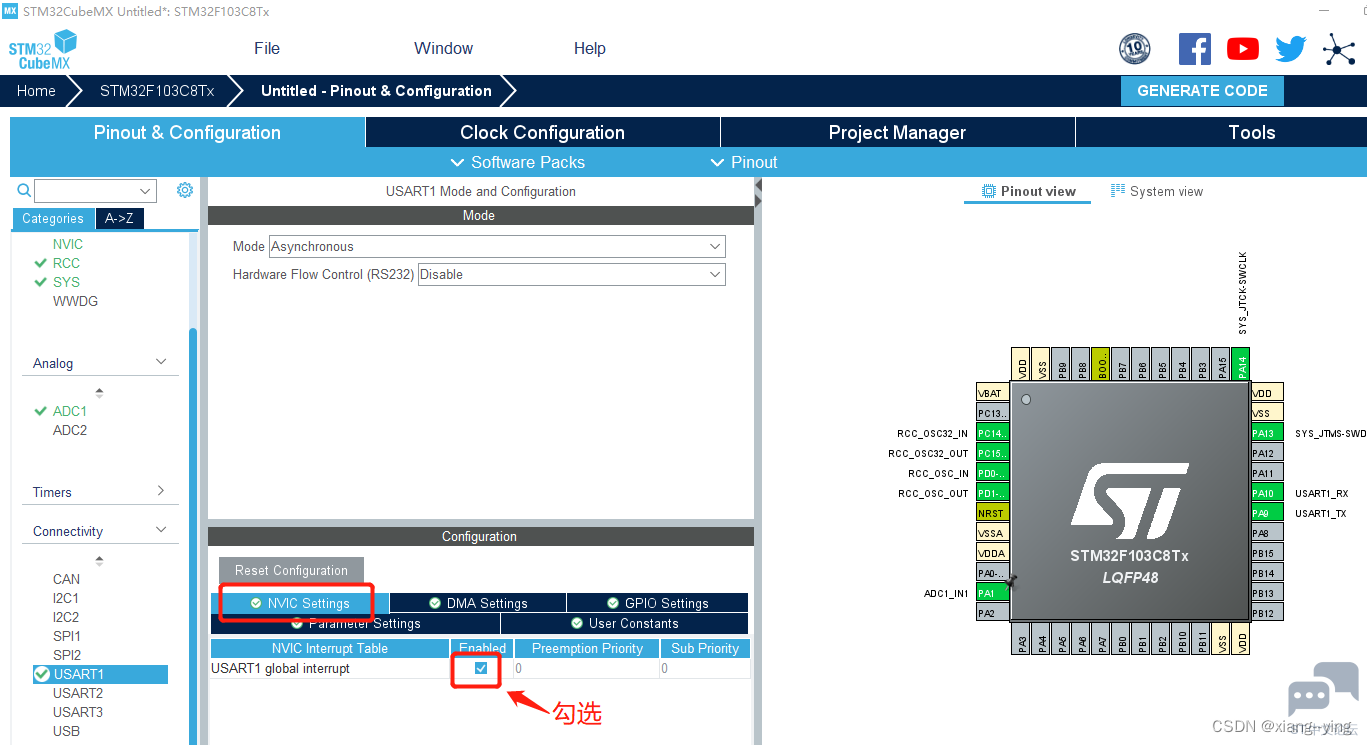The image size is (1367, 745).
Task: Expand the Pinout dropdown menu
Action: click(743, 162)
